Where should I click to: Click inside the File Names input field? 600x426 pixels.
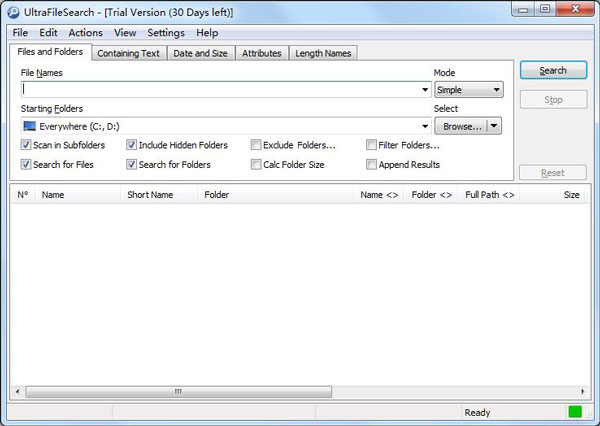221,89
